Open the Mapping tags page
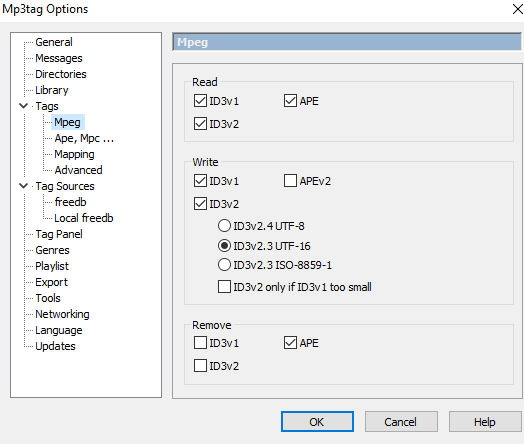The height and width of the screenshot is (444, 524). [75, 154]
